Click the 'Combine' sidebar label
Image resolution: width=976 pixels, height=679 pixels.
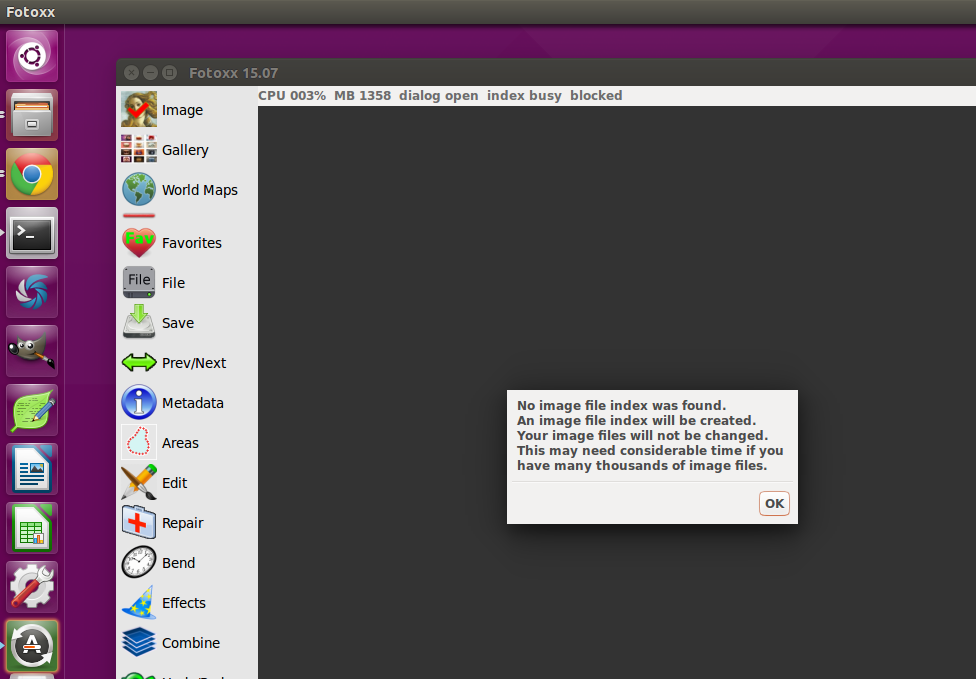[x=190, y=642]
